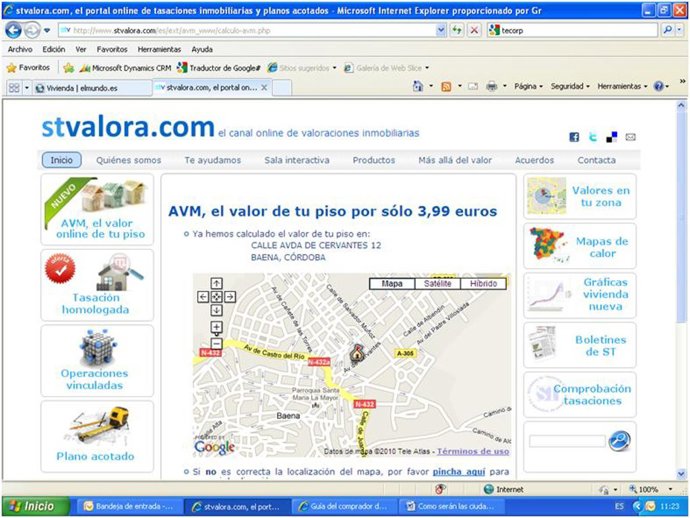Click the page vertical scrollbar down arrow
The width and height of the screenshot is (690, 518).
click(x=681, y=474)
